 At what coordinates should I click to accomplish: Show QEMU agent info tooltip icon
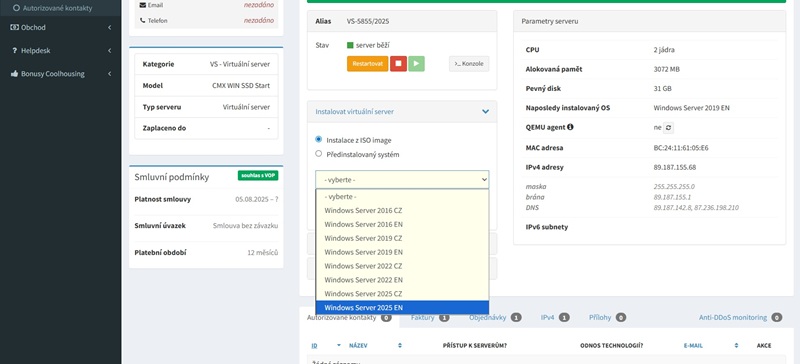pyautogui.click(x=570, y=127)
